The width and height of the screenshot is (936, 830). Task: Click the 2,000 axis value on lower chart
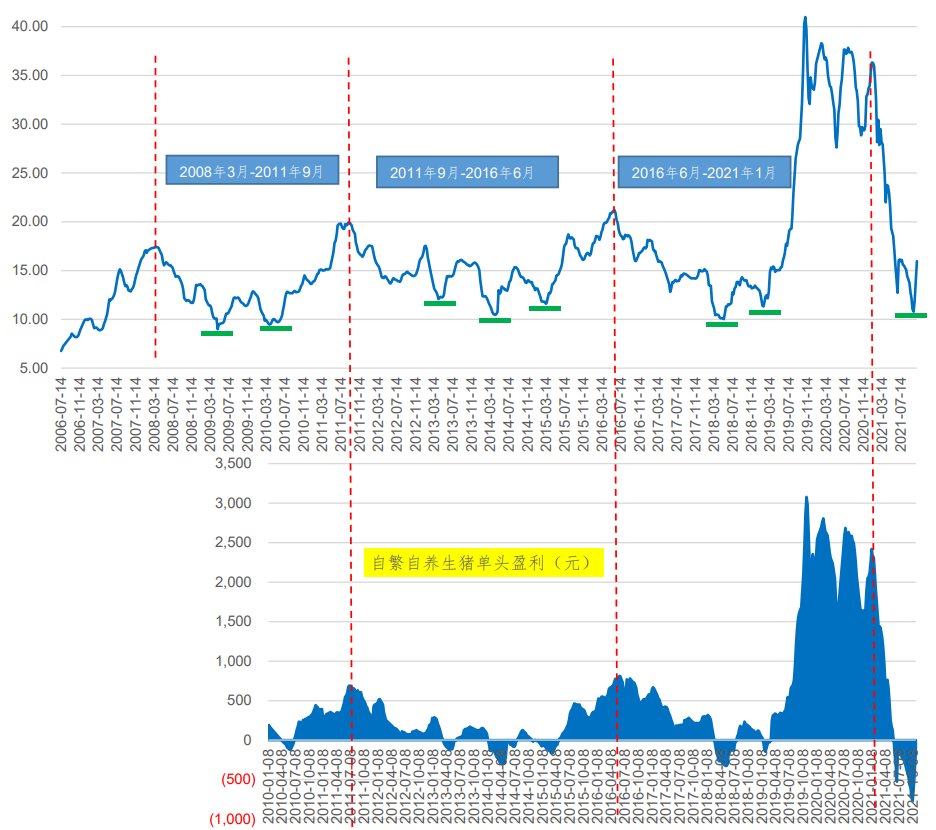point(233,582)
